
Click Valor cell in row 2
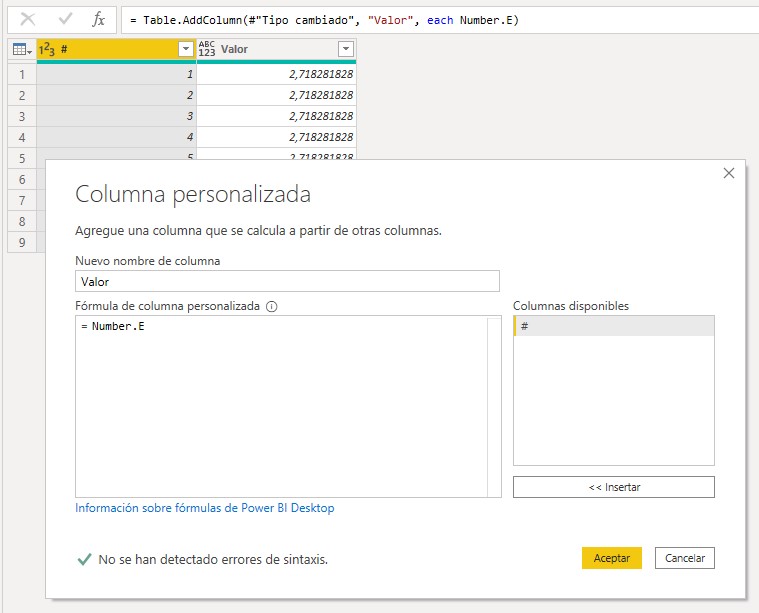276,95
